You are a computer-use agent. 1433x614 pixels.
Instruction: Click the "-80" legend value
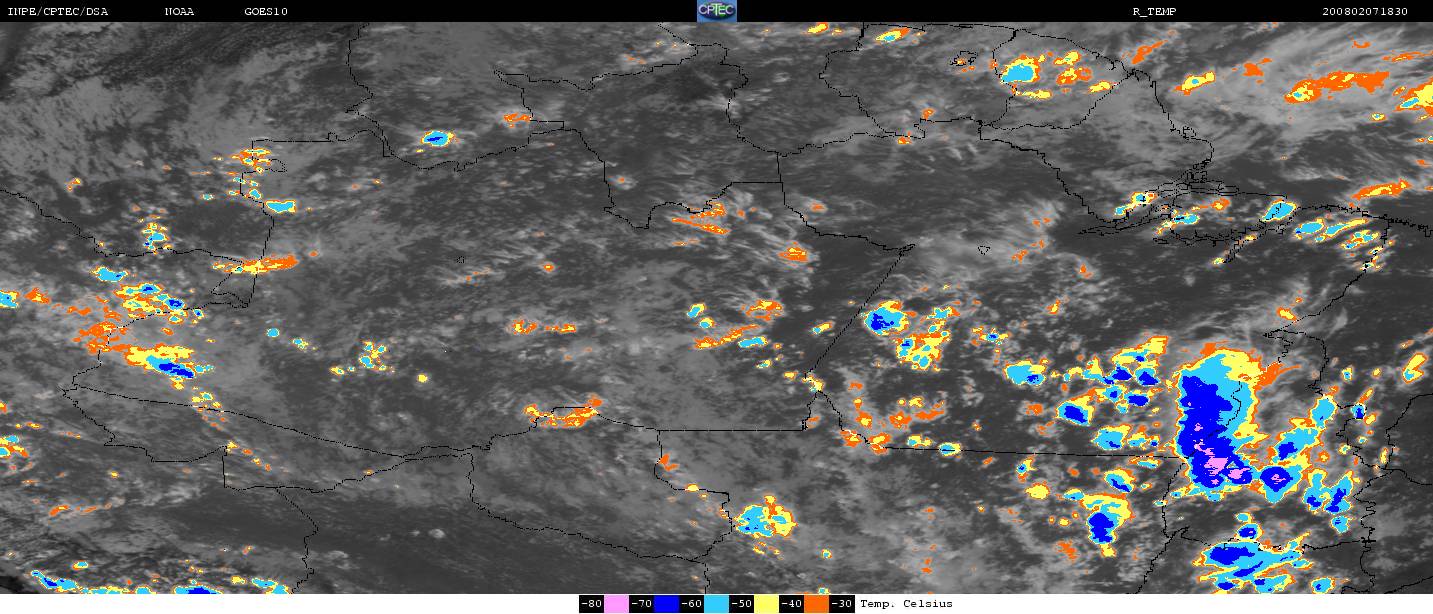pos(591,604)
